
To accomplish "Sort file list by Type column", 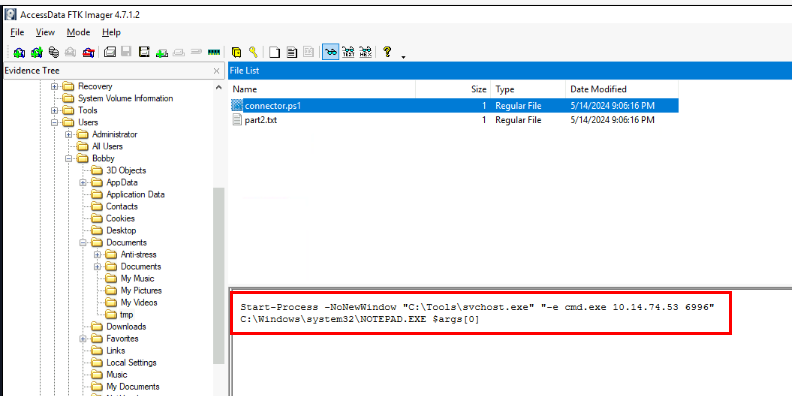I will coord(527,89).
